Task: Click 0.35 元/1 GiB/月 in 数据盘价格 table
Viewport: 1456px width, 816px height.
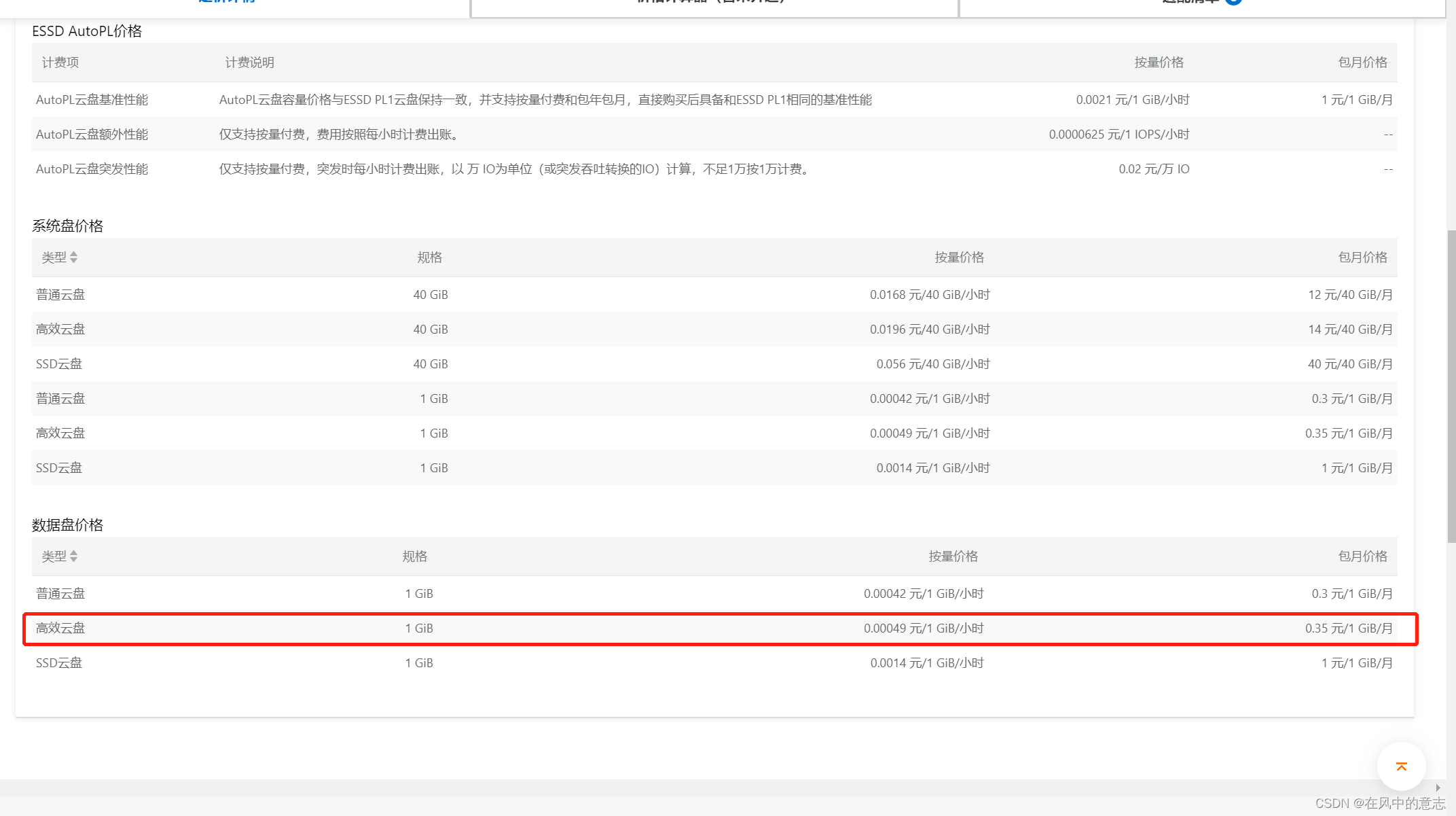Action: click(1349, 628)
